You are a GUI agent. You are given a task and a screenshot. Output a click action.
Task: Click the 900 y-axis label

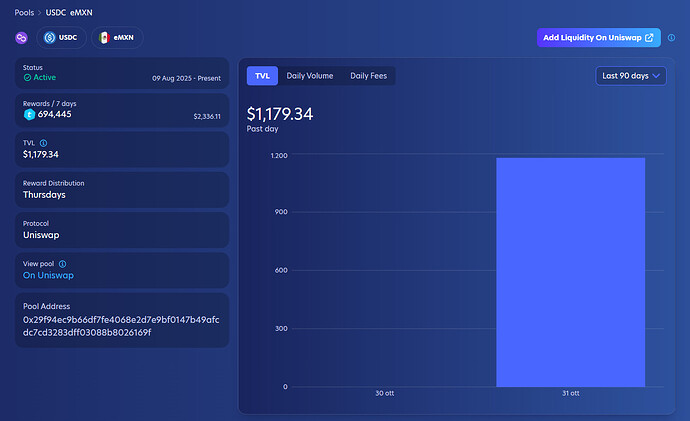(x=281, y=212)
